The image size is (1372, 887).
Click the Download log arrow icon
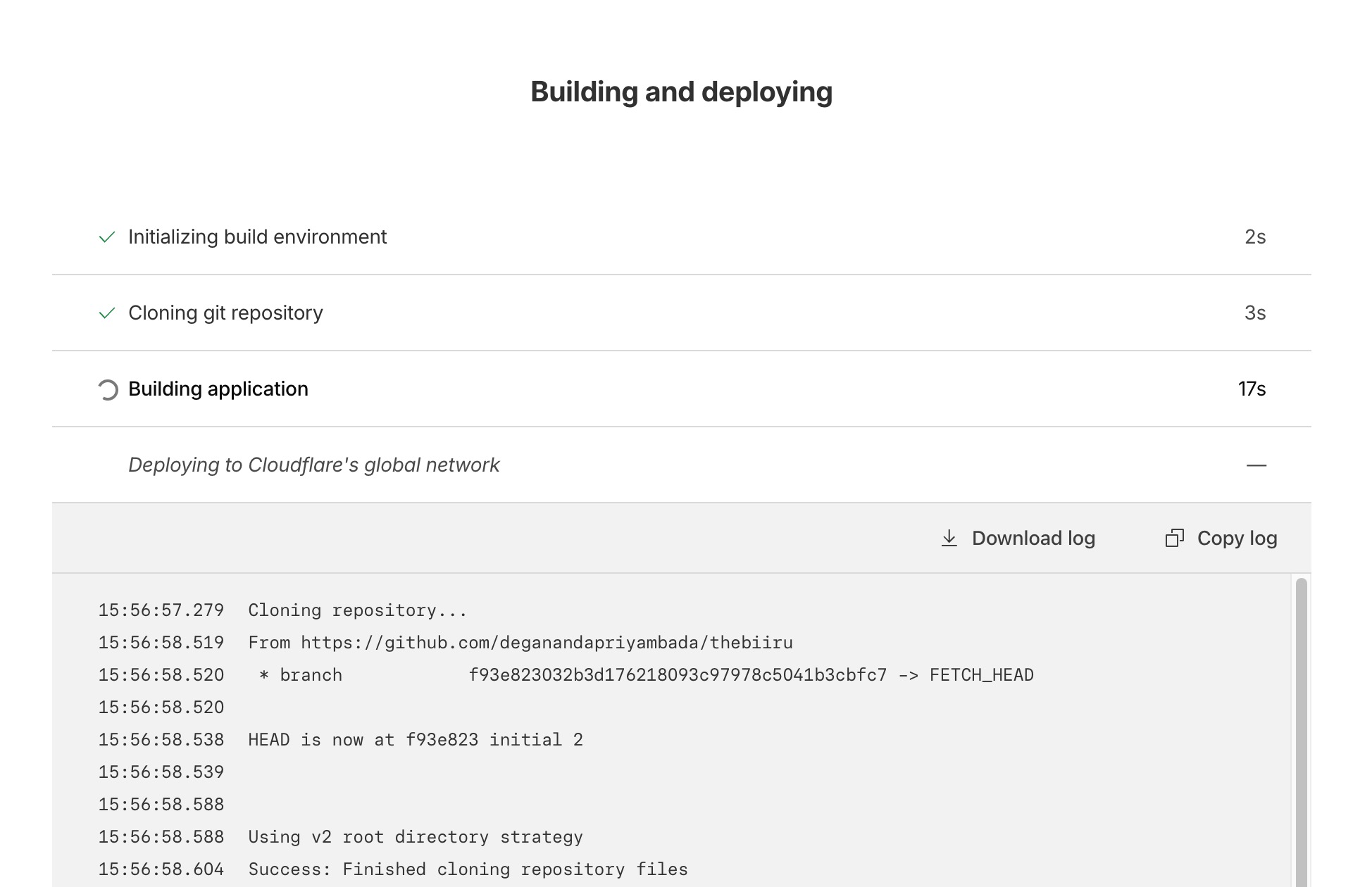coord(949,539)
